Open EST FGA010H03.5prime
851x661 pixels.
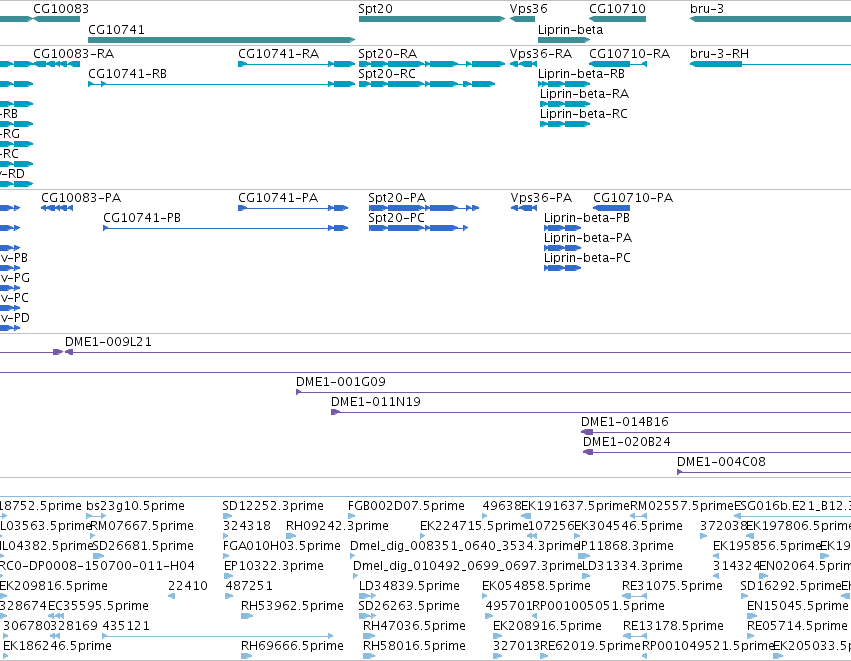pyautogui.click(x=282, y=546)
